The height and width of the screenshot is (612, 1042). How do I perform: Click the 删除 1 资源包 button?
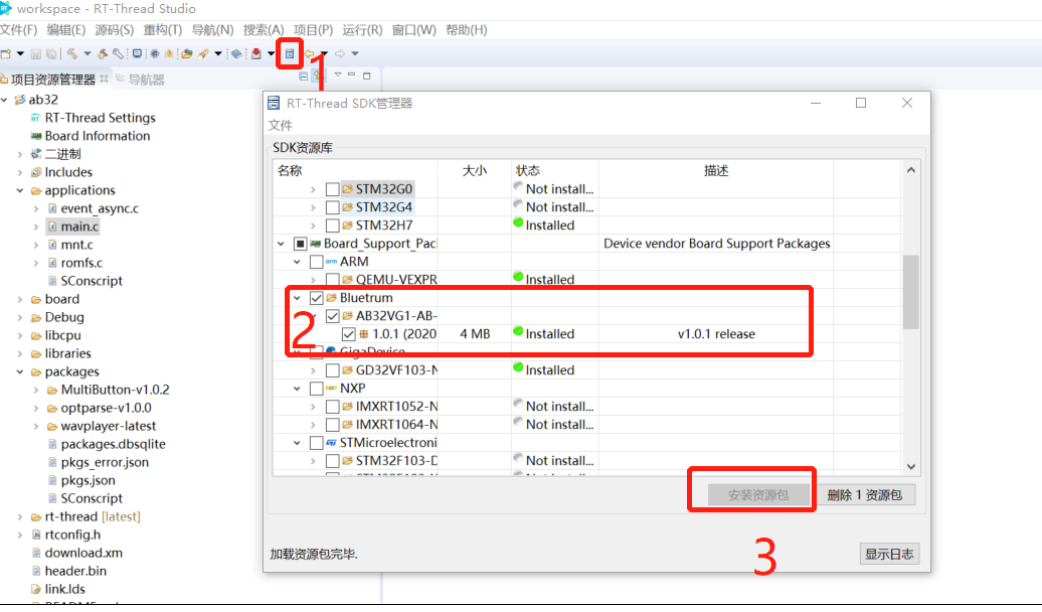pyautogui.click(x=865, y=495)
